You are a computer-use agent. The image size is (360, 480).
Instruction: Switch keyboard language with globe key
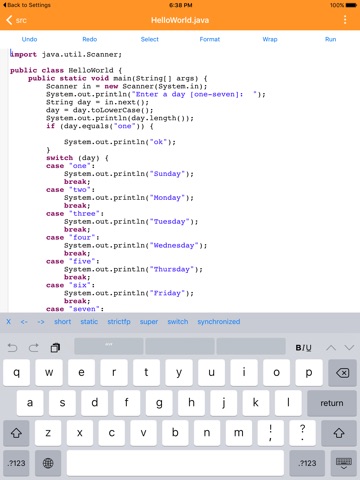click(48, 463)
